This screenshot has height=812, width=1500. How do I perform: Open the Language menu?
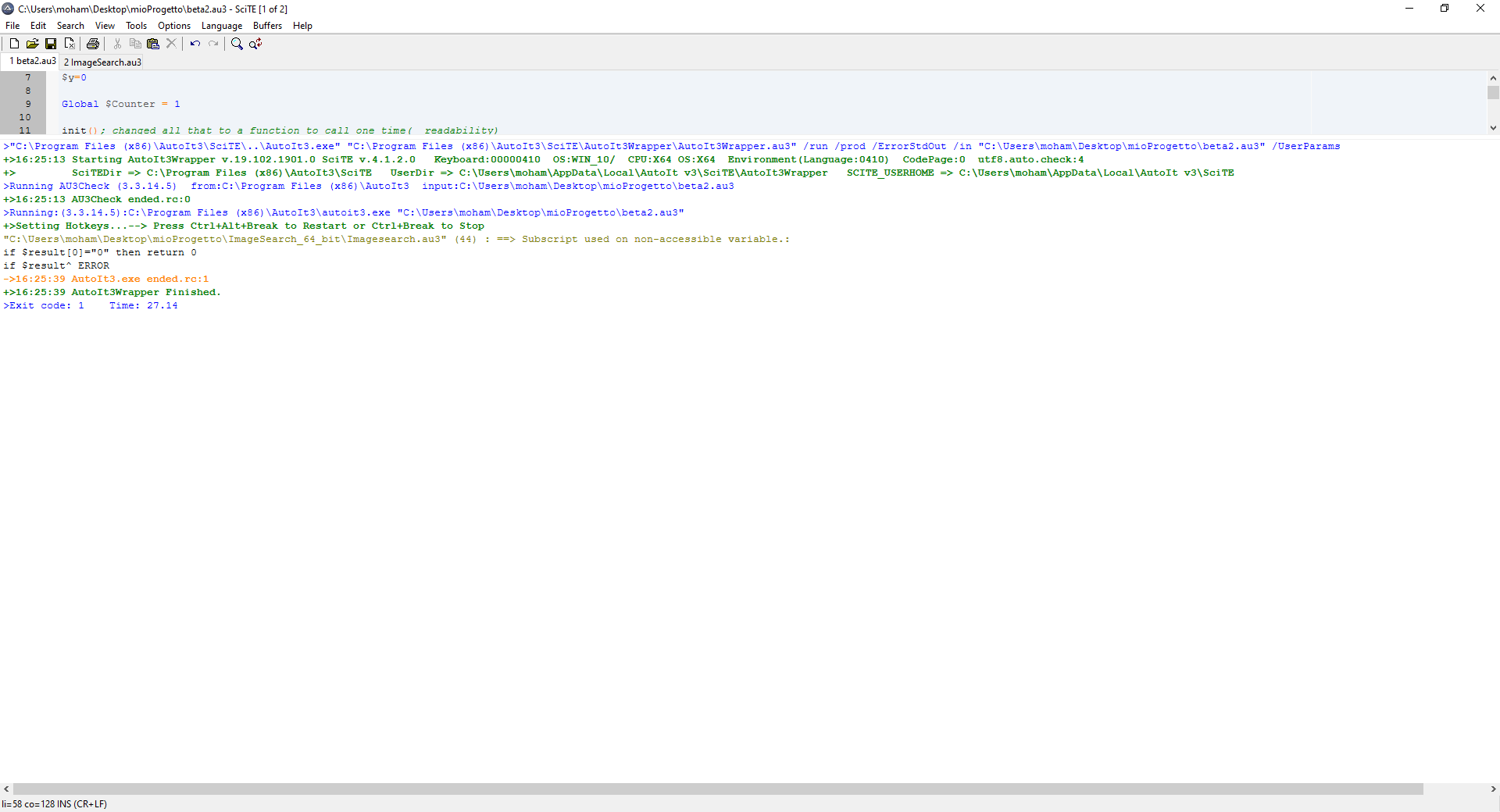(222, 26)
